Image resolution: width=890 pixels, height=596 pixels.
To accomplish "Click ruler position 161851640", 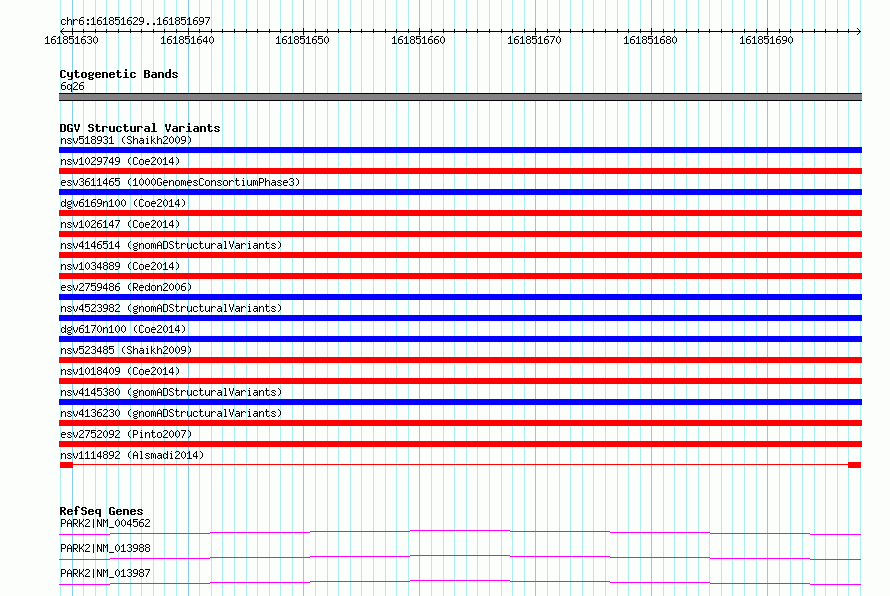I will (x=187, y=40).
